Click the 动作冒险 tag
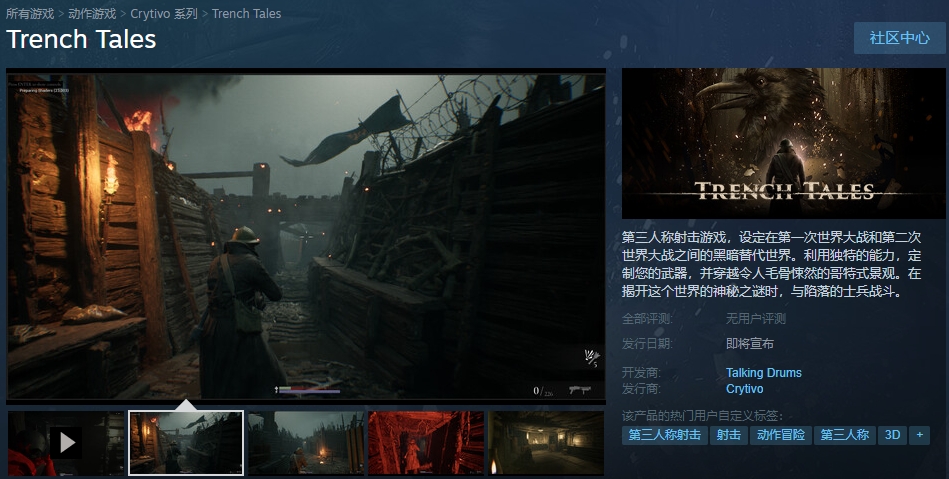 [781, 435]
